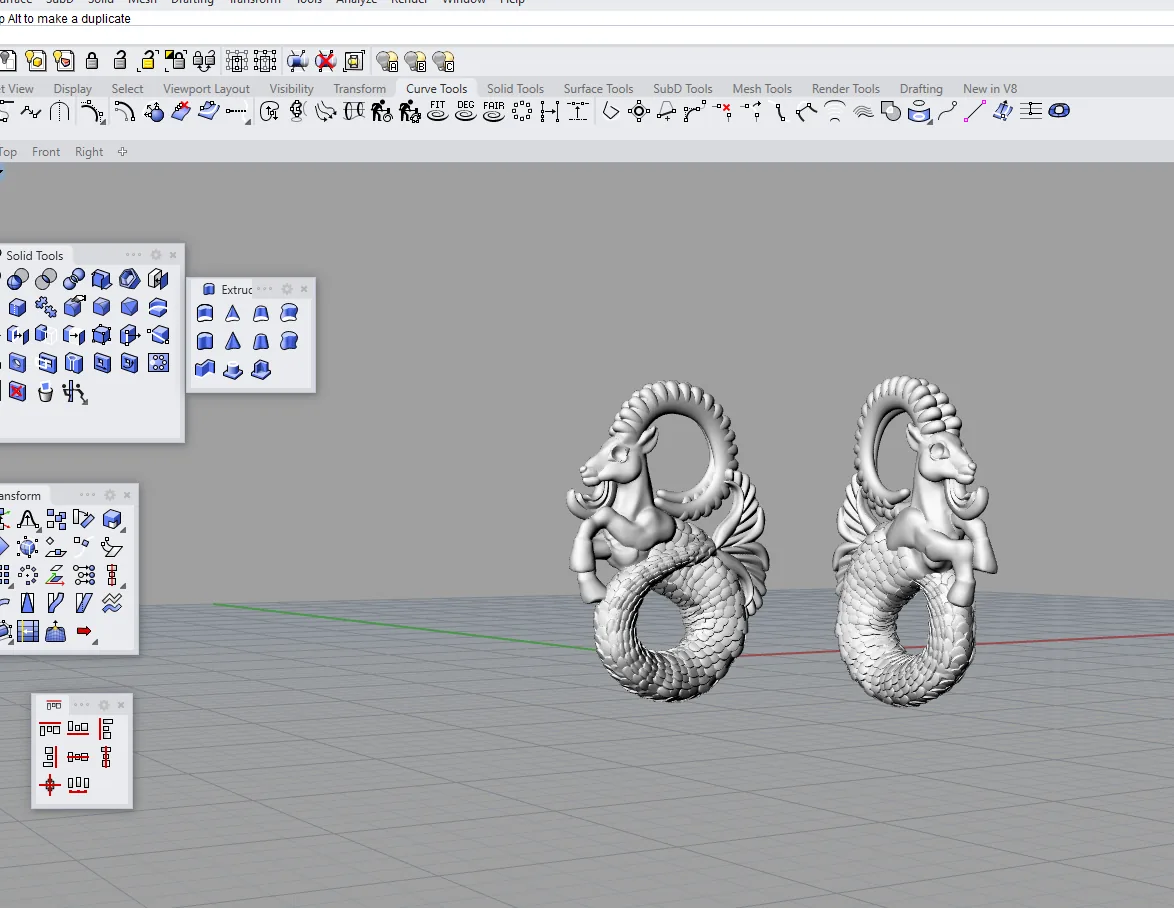This screenshot has width=1174, height=908.
Task: Open the Display toolbar tab
Action: coord(73,88)
